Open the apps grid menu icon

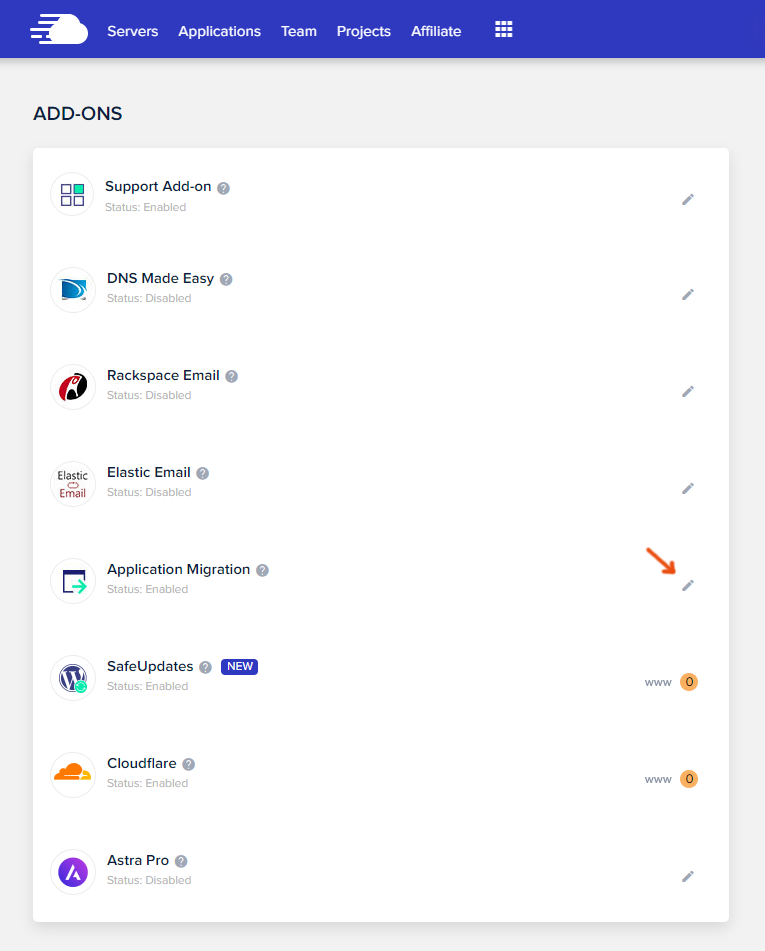[x=504, y=29]
